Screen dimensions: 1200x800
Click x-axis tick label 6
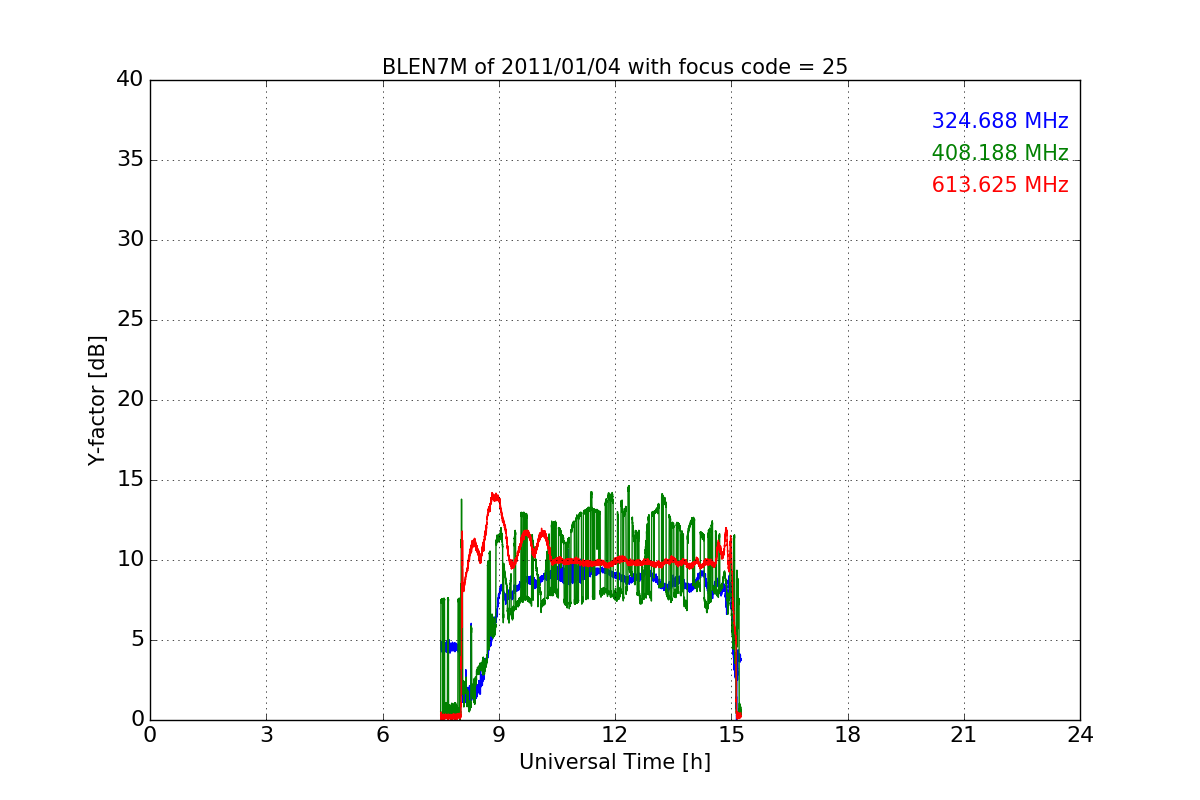point(382,735)
